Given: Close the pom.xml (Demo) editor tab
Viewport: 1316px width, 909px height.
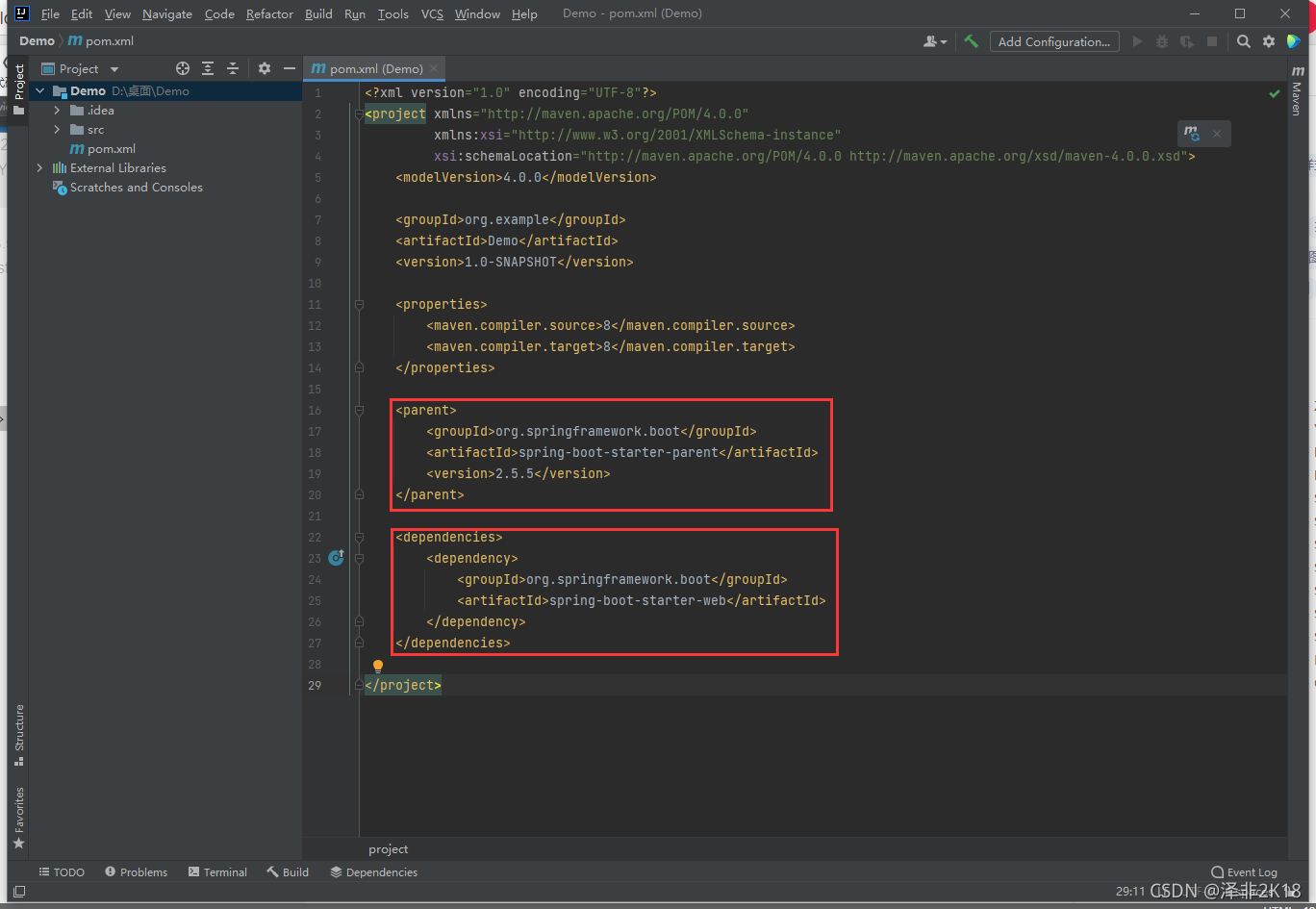Looking at the screenshot, I should point(434,68).
